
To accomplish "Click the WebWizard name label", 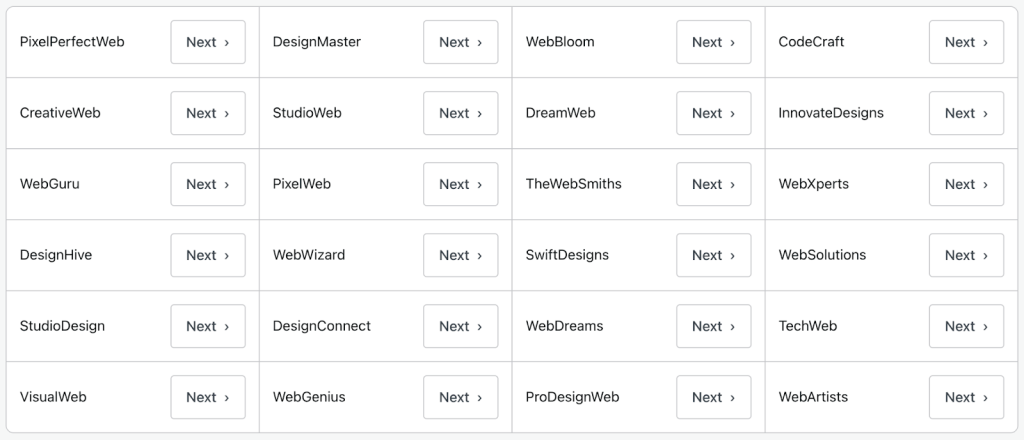I will click(309, 255).
